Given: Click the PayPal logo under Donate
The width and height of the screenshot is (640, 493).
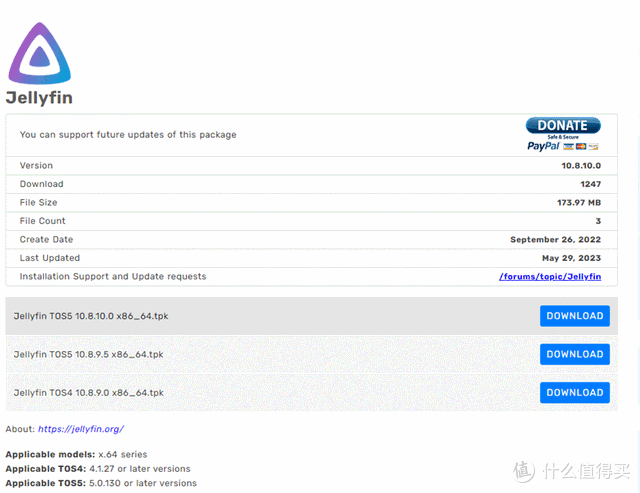Looking at the screenshot, I should pyautogui.click(x=544, y=146).
